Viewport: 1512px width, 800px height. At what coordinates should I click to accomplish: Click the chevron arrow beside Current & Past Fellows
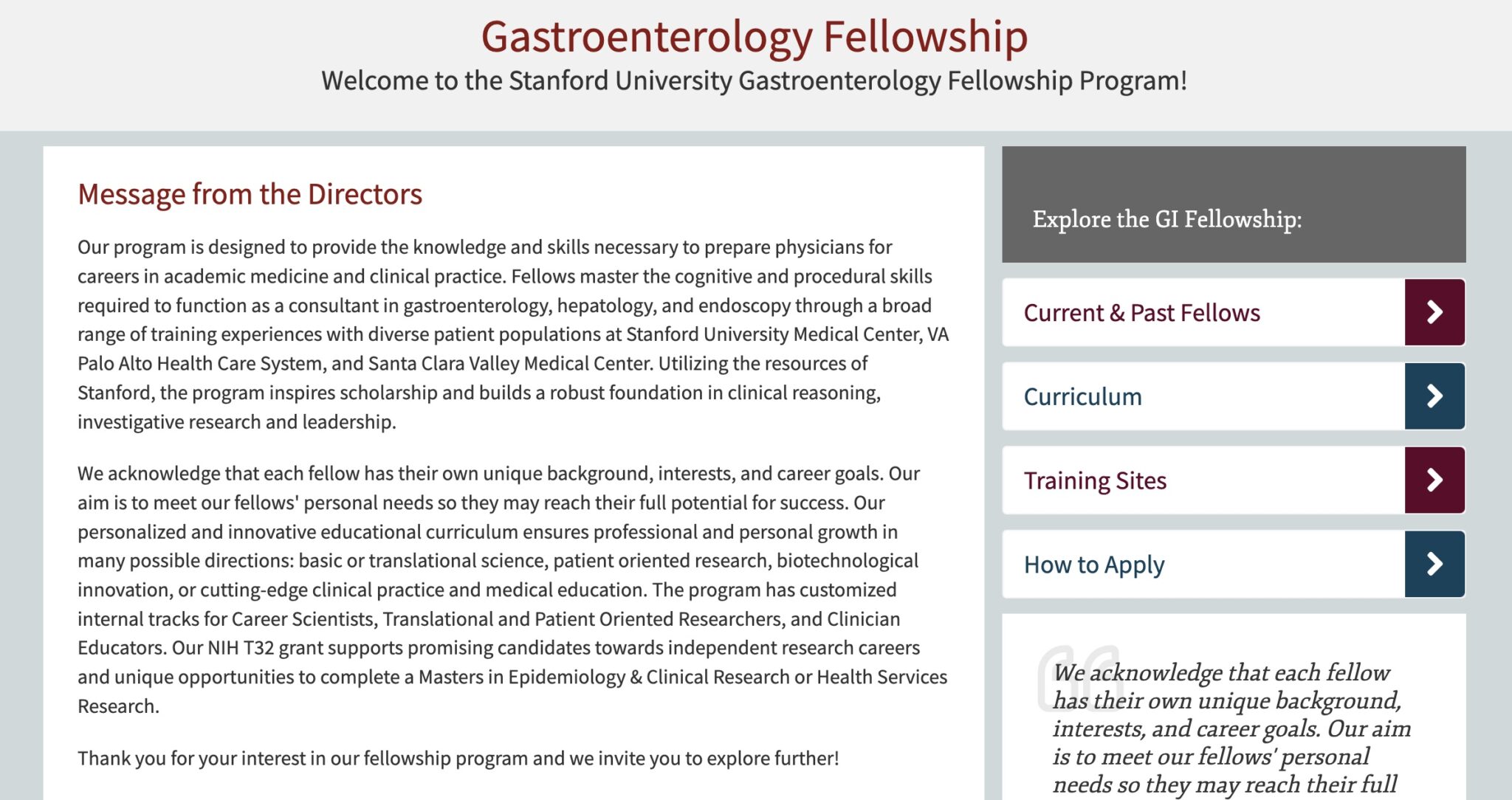tap(1433, 312)
